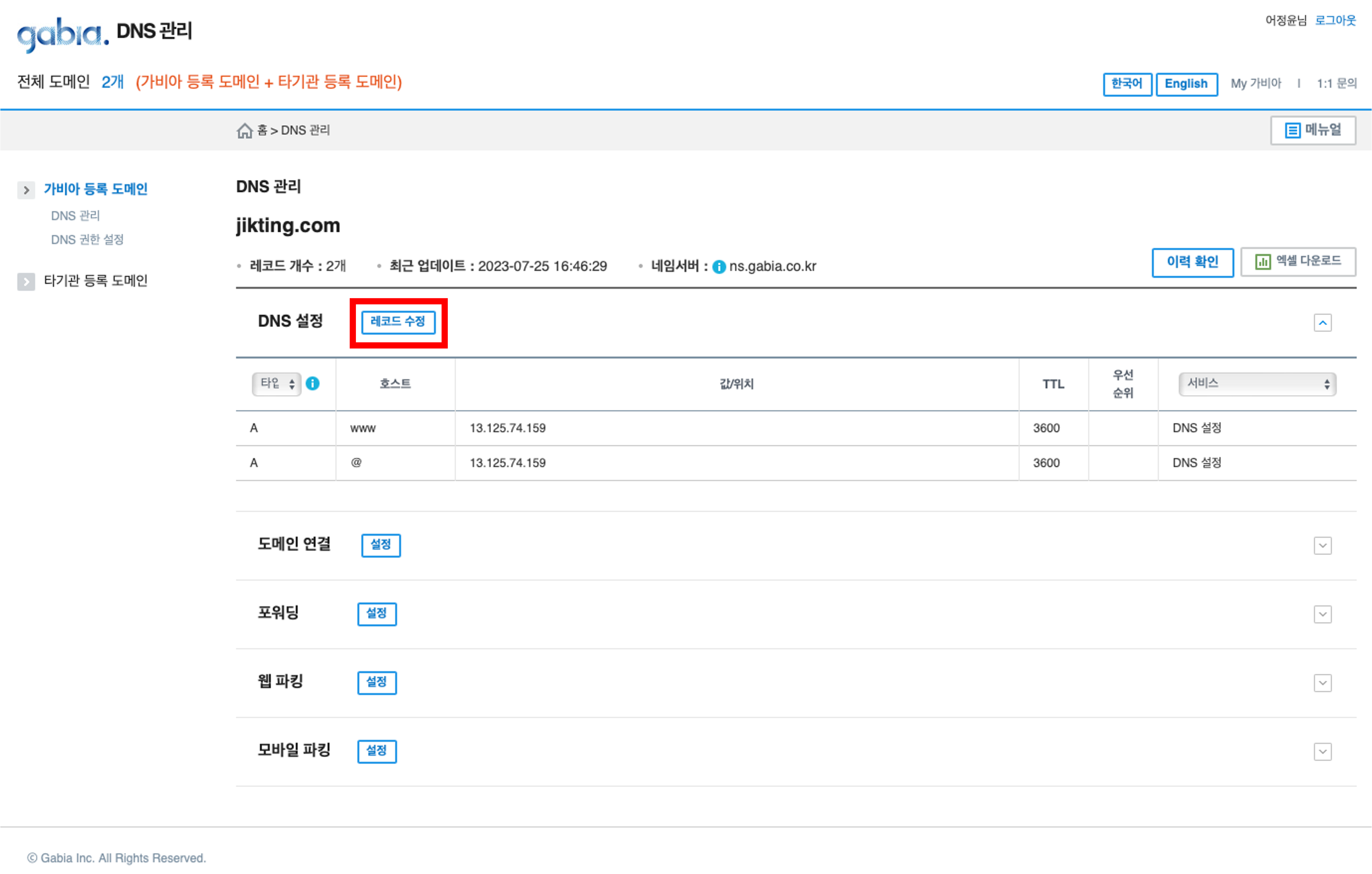Click nameserver info icon beside ns.gabia.co.kr
Image resolution: width=1372 pixels, height=874 pixels.
point(719,267)
